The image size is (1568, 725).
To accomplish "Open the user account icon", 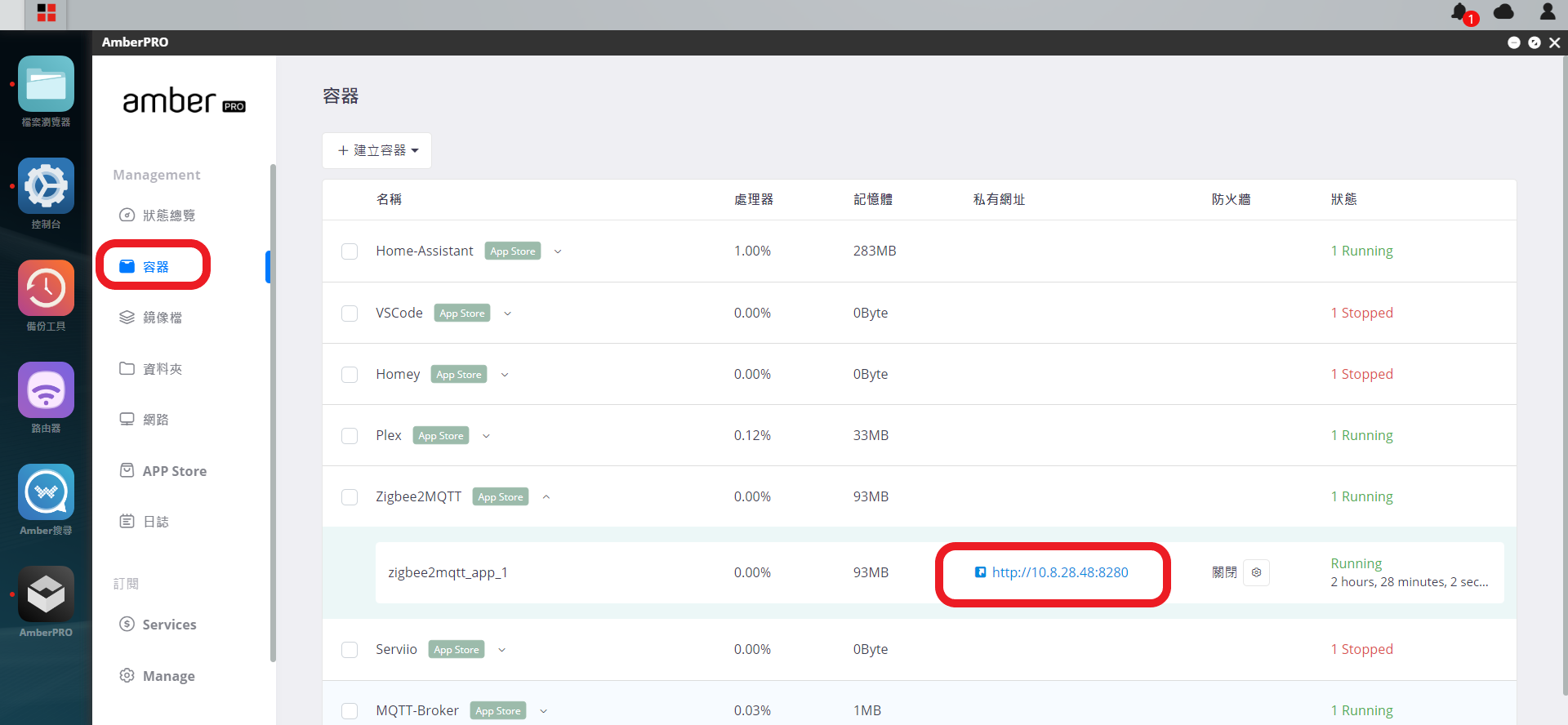I will 1548,11.
